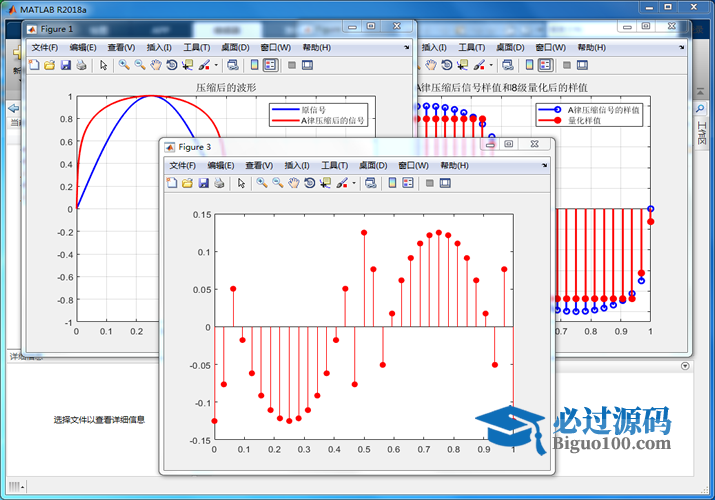Select Data Cursor tool in Figure 3
This screenshot has width=715, height=500.
(x=325, y=183)
